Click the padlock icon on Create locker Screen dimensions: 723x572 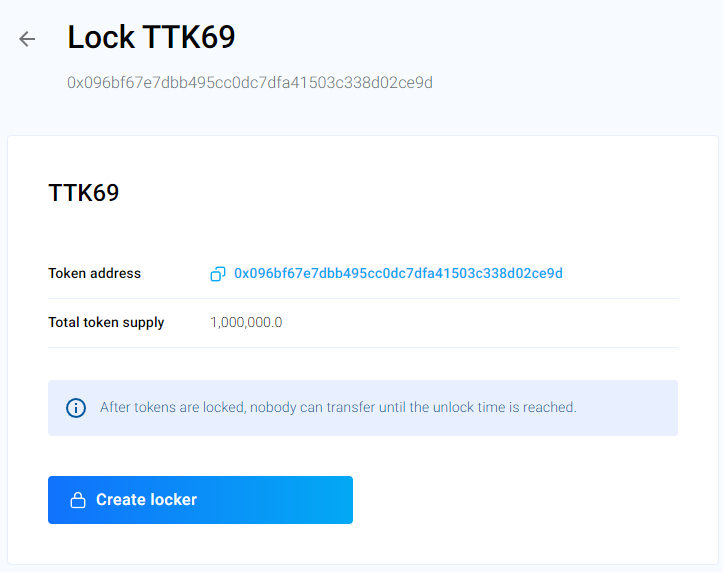(77, 501)
